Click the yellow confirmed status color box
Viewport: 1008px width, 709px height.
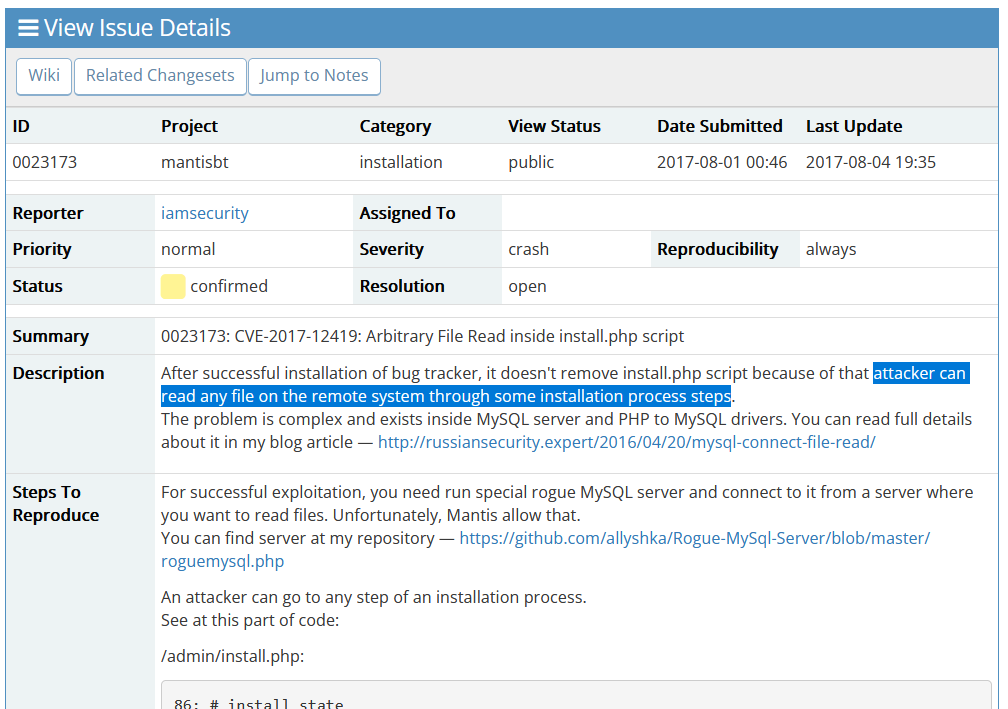point(173,286)
